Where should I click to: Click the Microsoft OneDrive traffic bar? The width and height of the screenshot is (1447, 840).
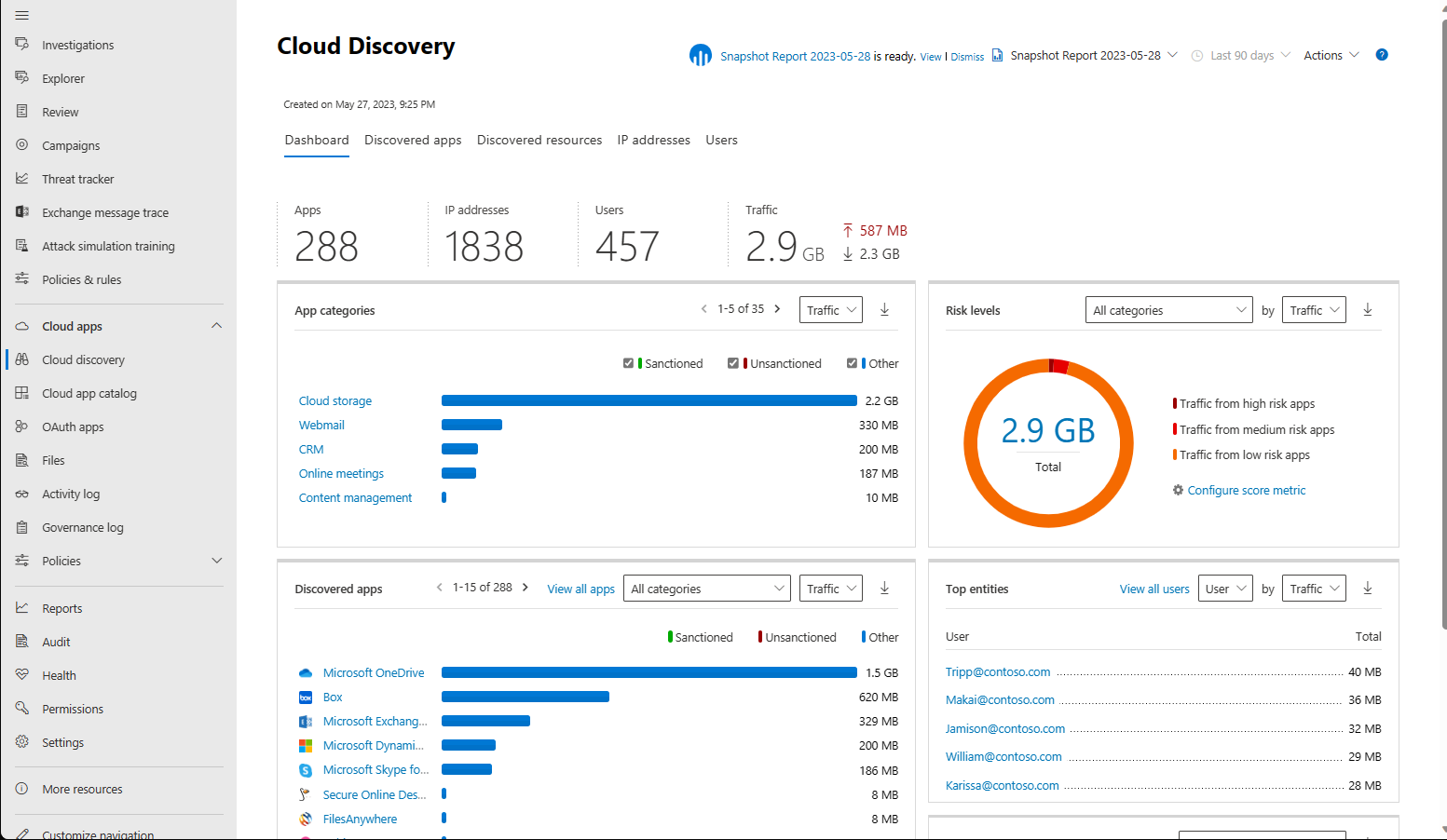(649, 672)
